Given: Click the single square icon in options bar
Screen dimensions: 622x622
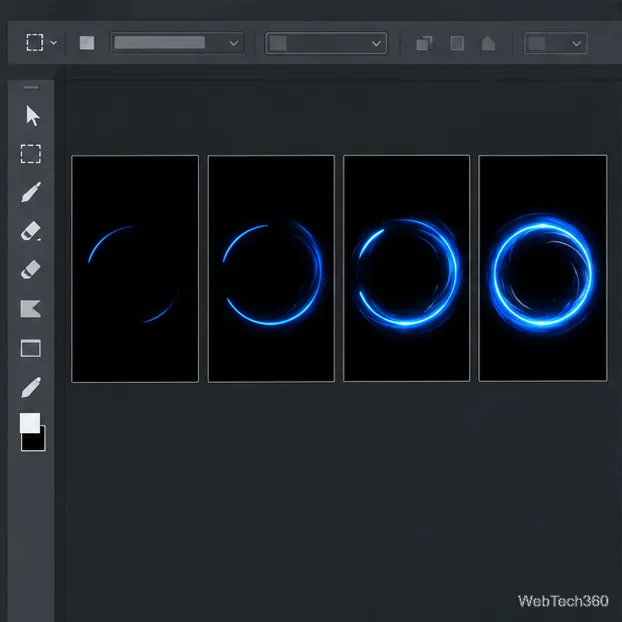Looking at the screenshot, I should coord(457,43).
